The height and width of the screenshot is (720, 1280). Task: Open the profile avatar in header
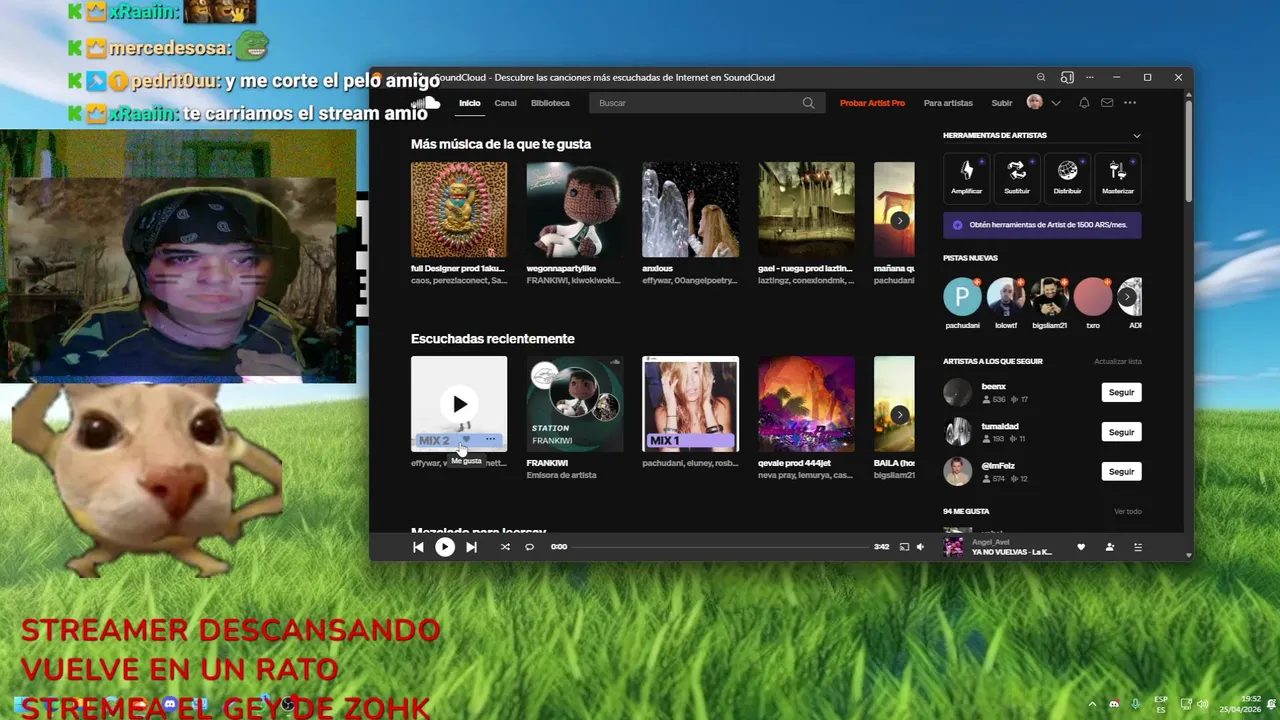(x=1035, y=102)
